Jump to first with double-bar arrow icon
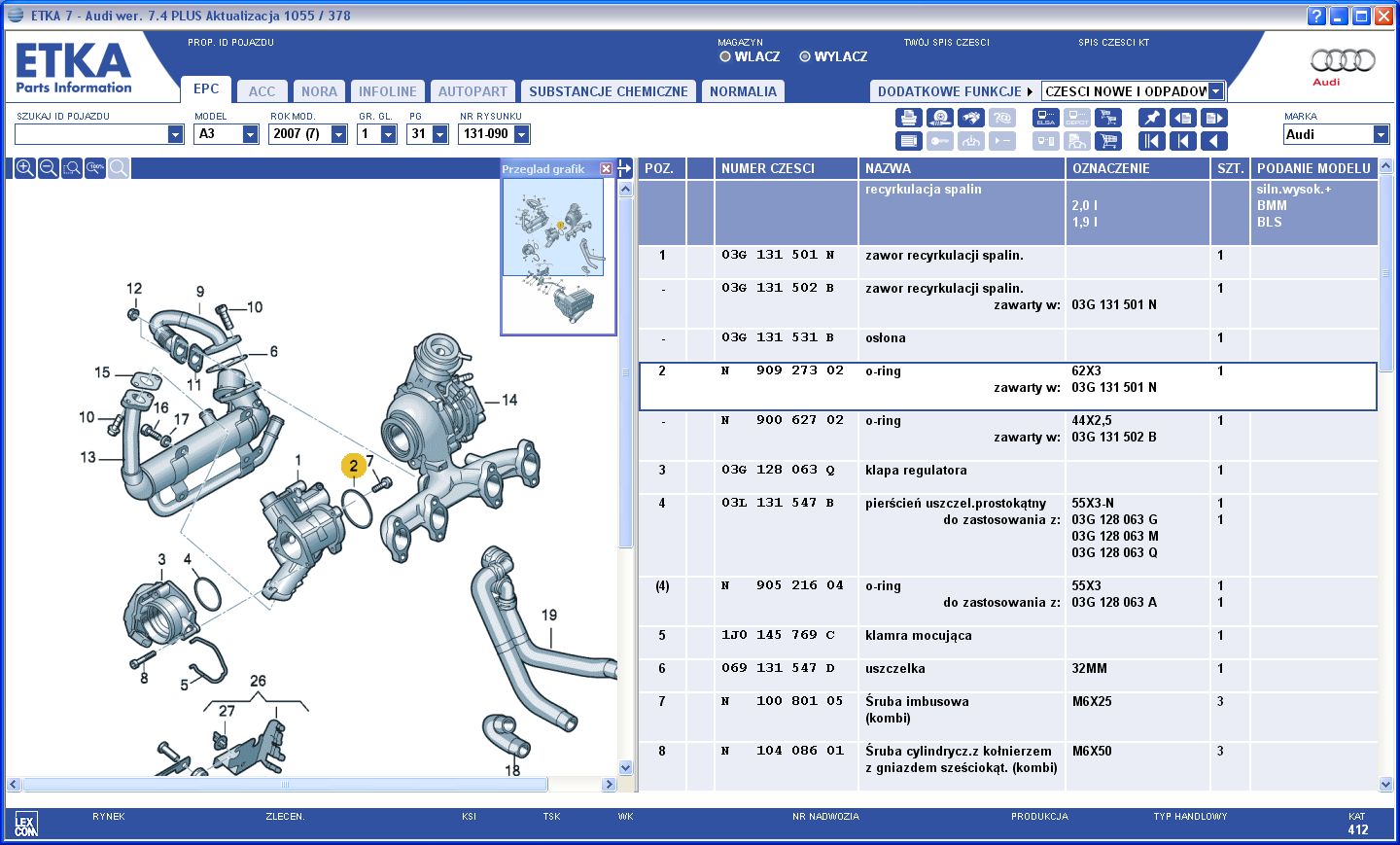1400x845 pixels. coord(1151,141)
